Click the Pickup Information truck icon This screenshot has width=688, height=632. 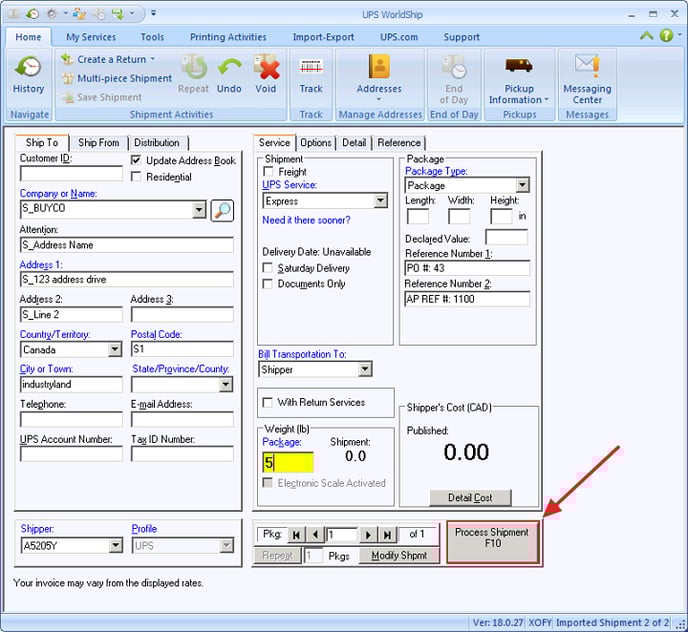point(518,66)
